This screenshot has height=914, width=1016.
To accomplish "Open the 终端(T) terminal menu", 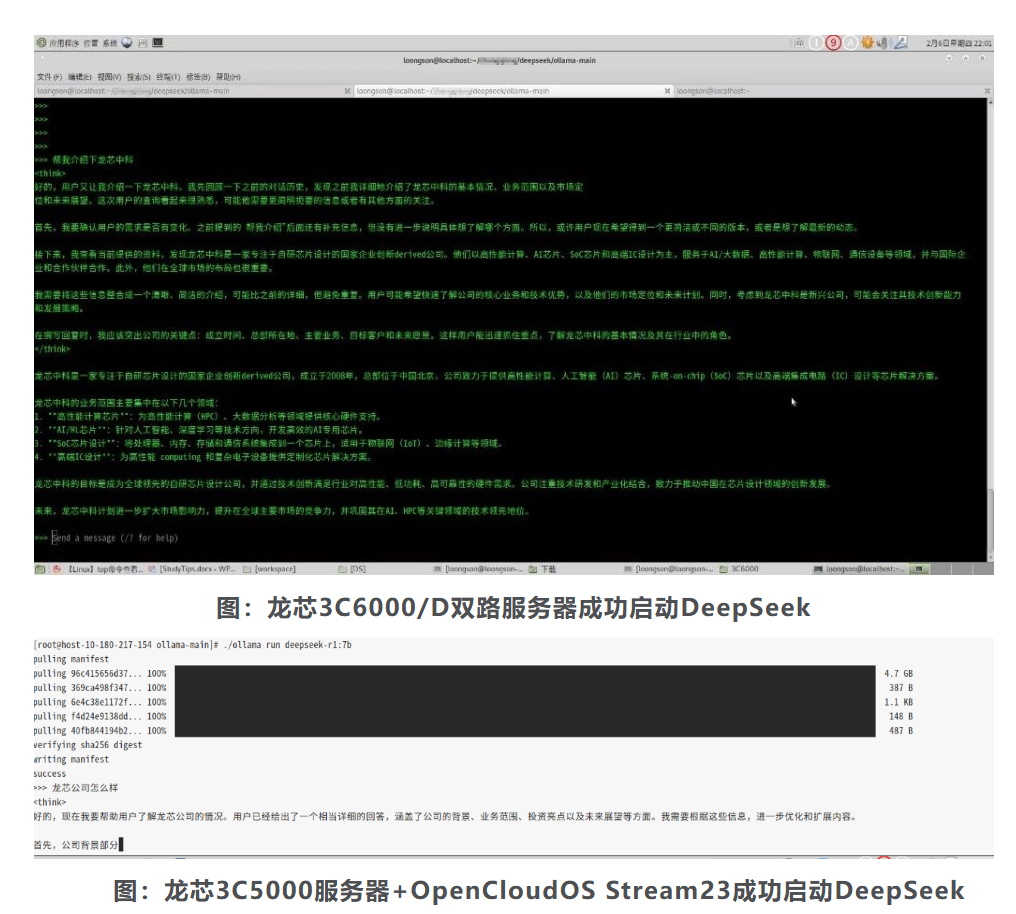I will [x=168, y=76].
